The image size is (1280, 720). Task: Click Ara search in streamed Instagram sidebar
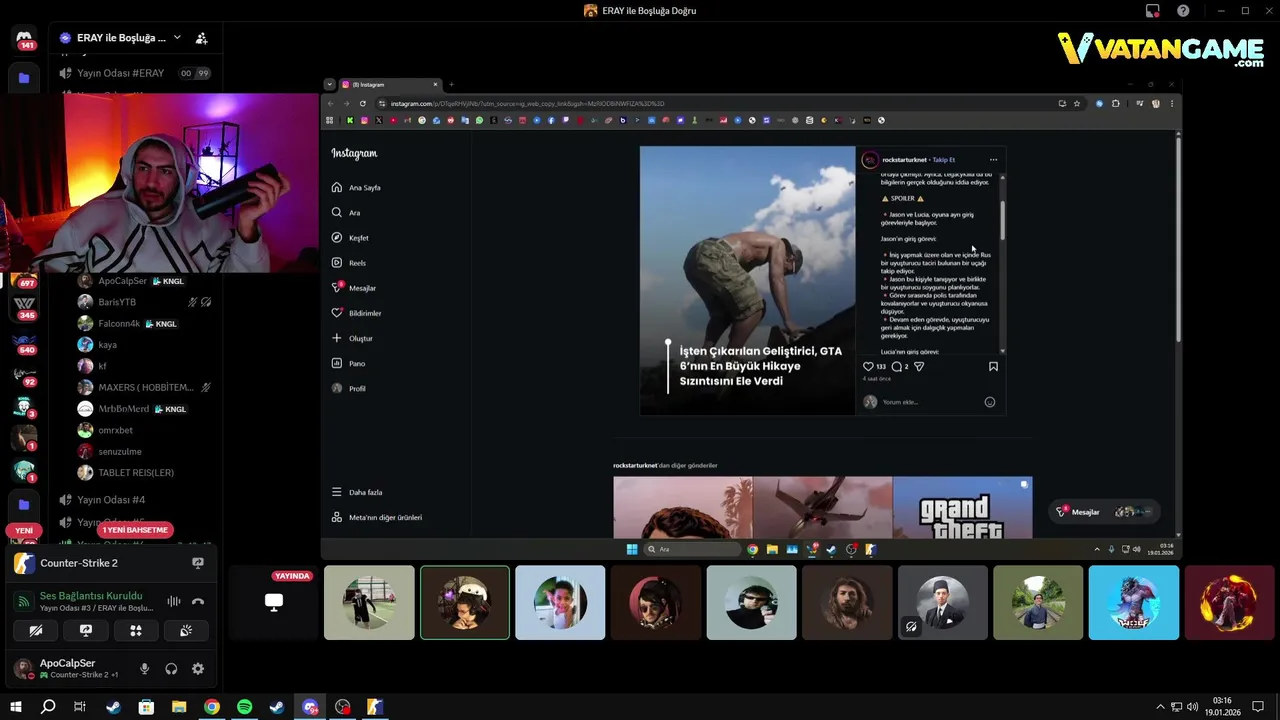point(346,212)
